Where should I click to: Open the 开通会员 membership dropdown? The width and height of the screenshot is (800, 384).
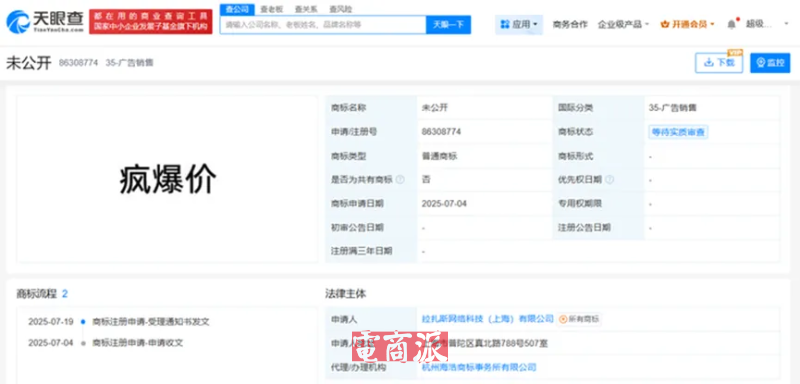687,24
